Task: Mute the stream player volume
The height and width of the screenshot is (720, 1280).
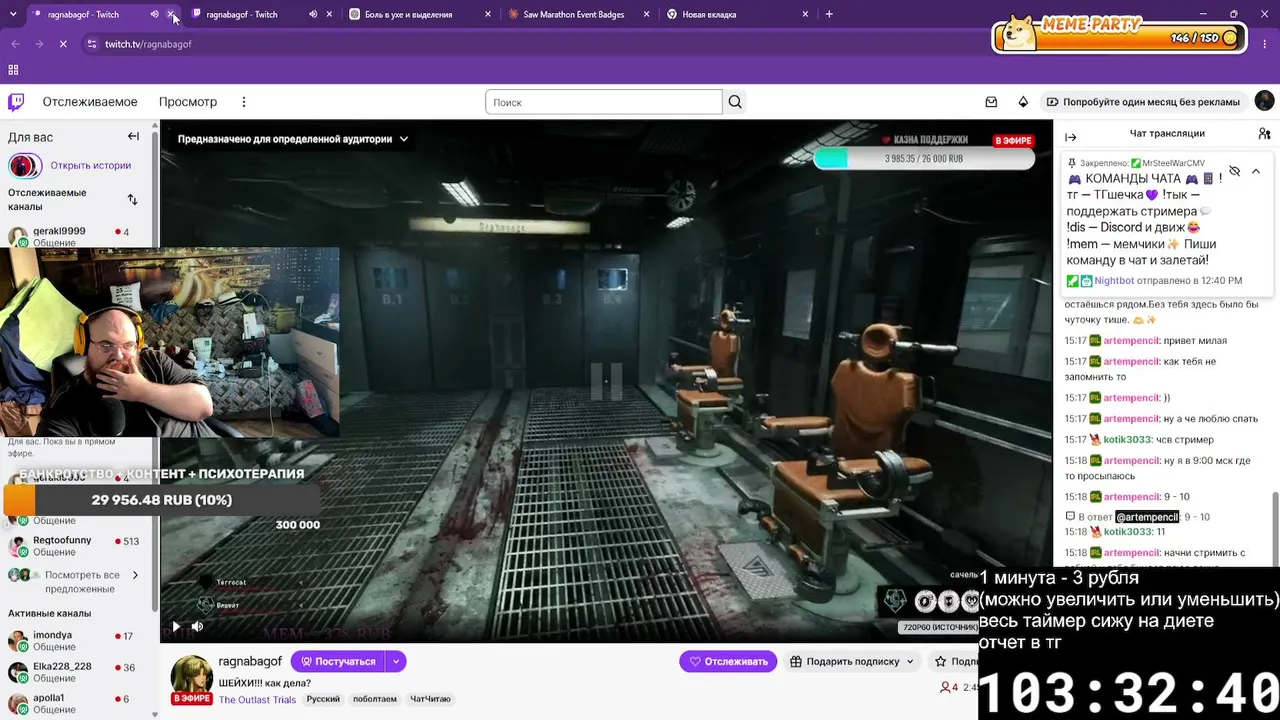Action: [x=197, y=627]
